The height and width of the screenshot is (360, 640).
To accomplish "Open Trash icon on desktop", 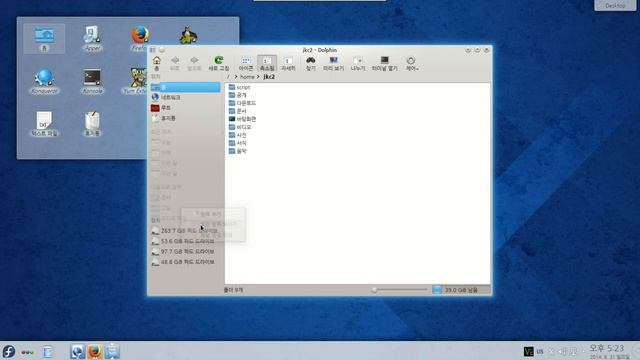I will [92, 124].
